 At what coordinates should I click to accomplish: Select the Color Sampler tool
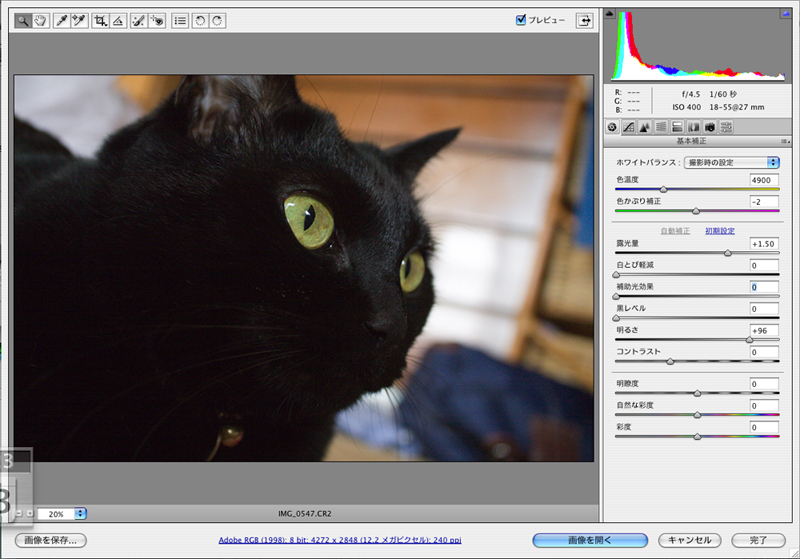79,21
